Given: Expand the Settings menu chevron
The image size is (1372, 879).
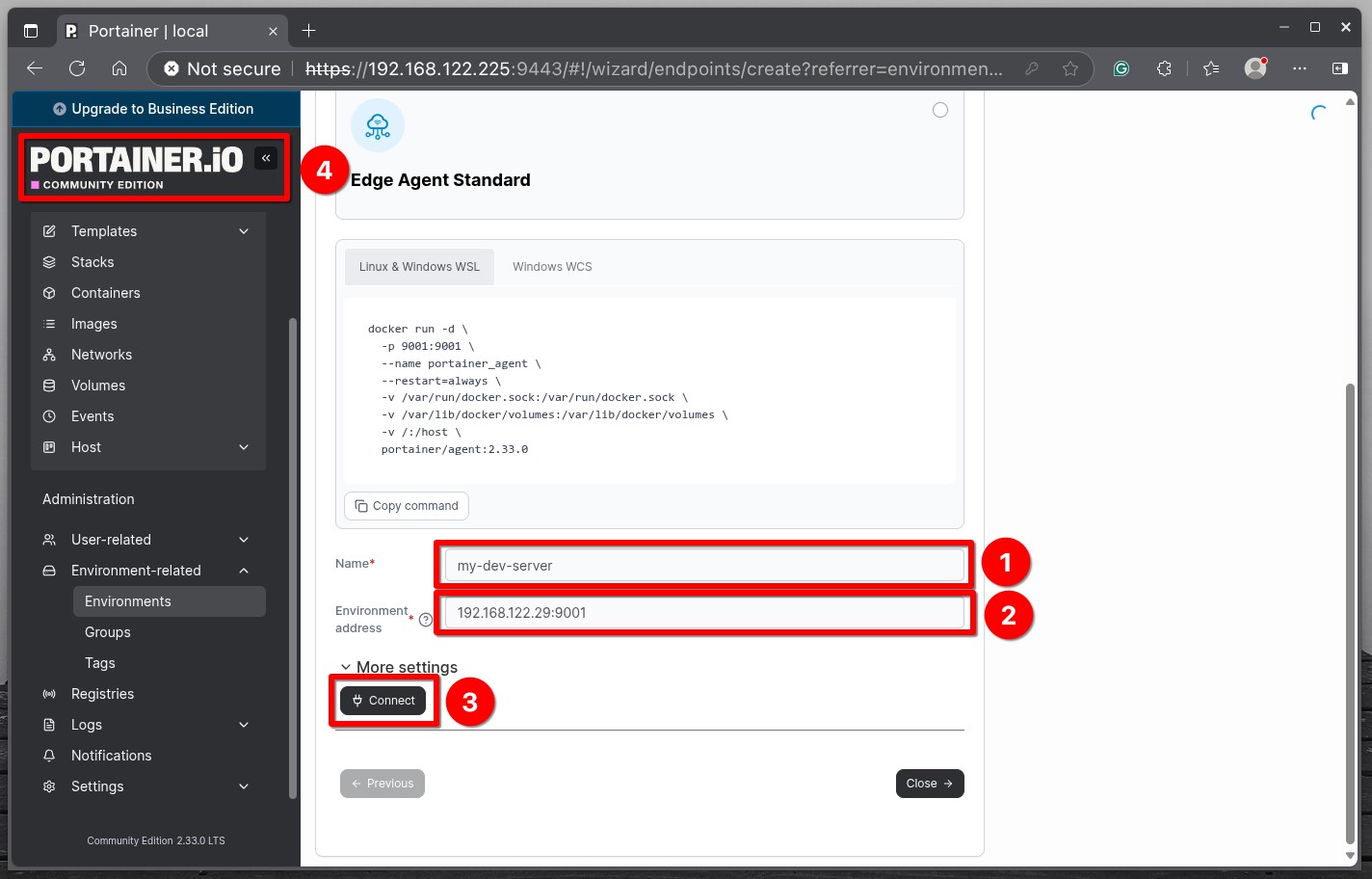Looking at the screenshot, I should point(244,786).
